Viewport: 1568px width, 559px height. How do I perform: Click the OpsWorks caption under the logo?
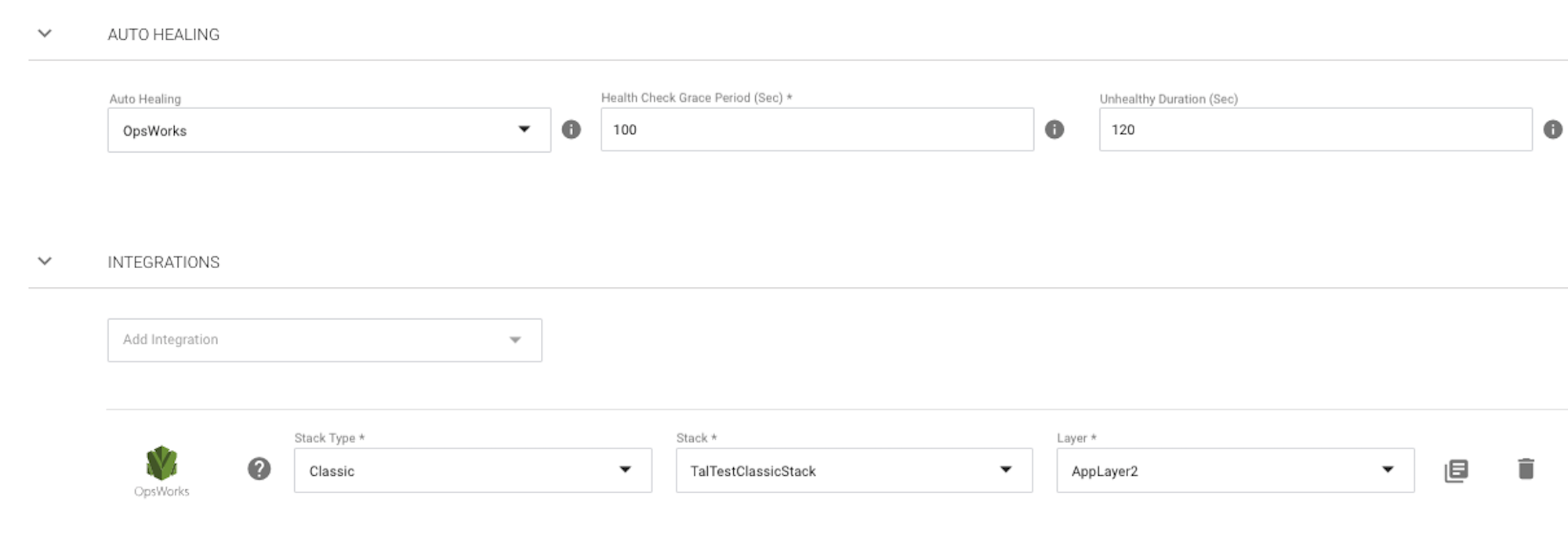(162, 492)
